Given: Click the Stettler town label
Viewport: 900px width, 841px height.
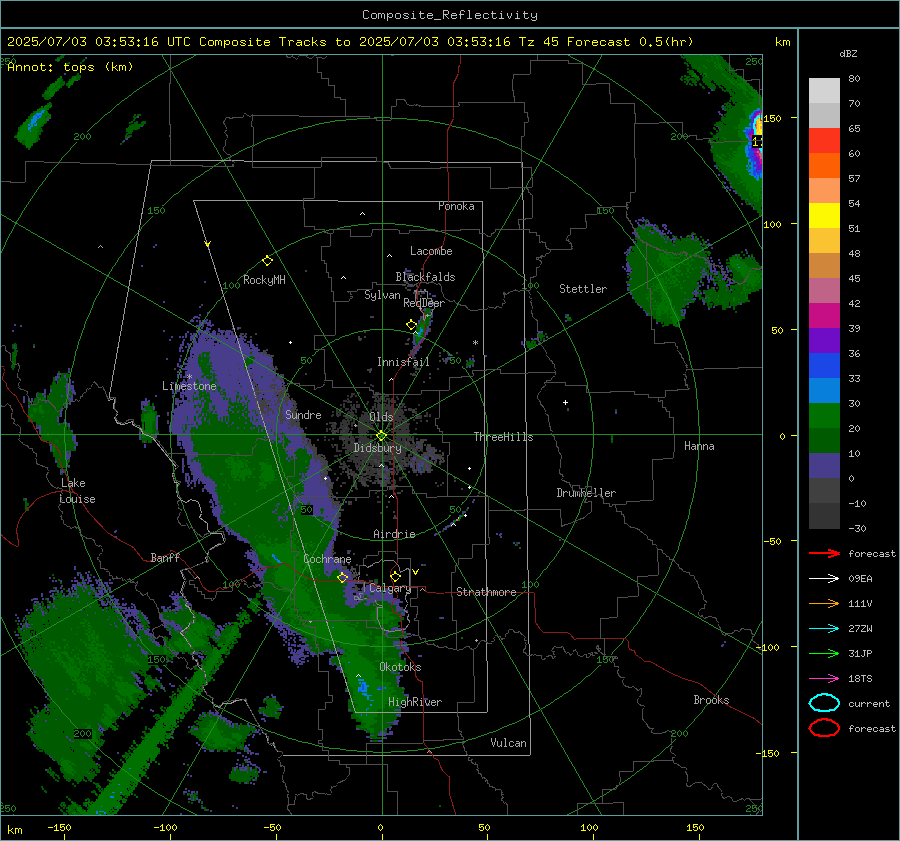Looking at the screenshot, I should tap(583, 289).
